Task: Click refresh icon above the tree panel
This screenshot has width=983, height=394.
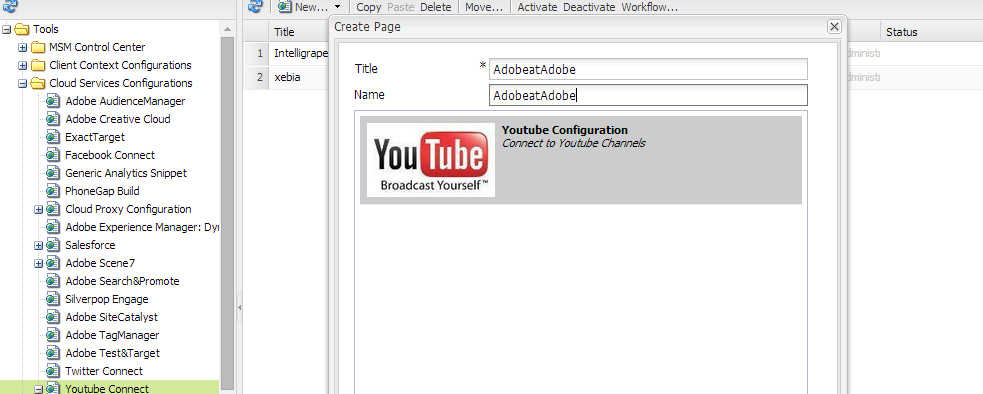Action: tap(9, 6)
